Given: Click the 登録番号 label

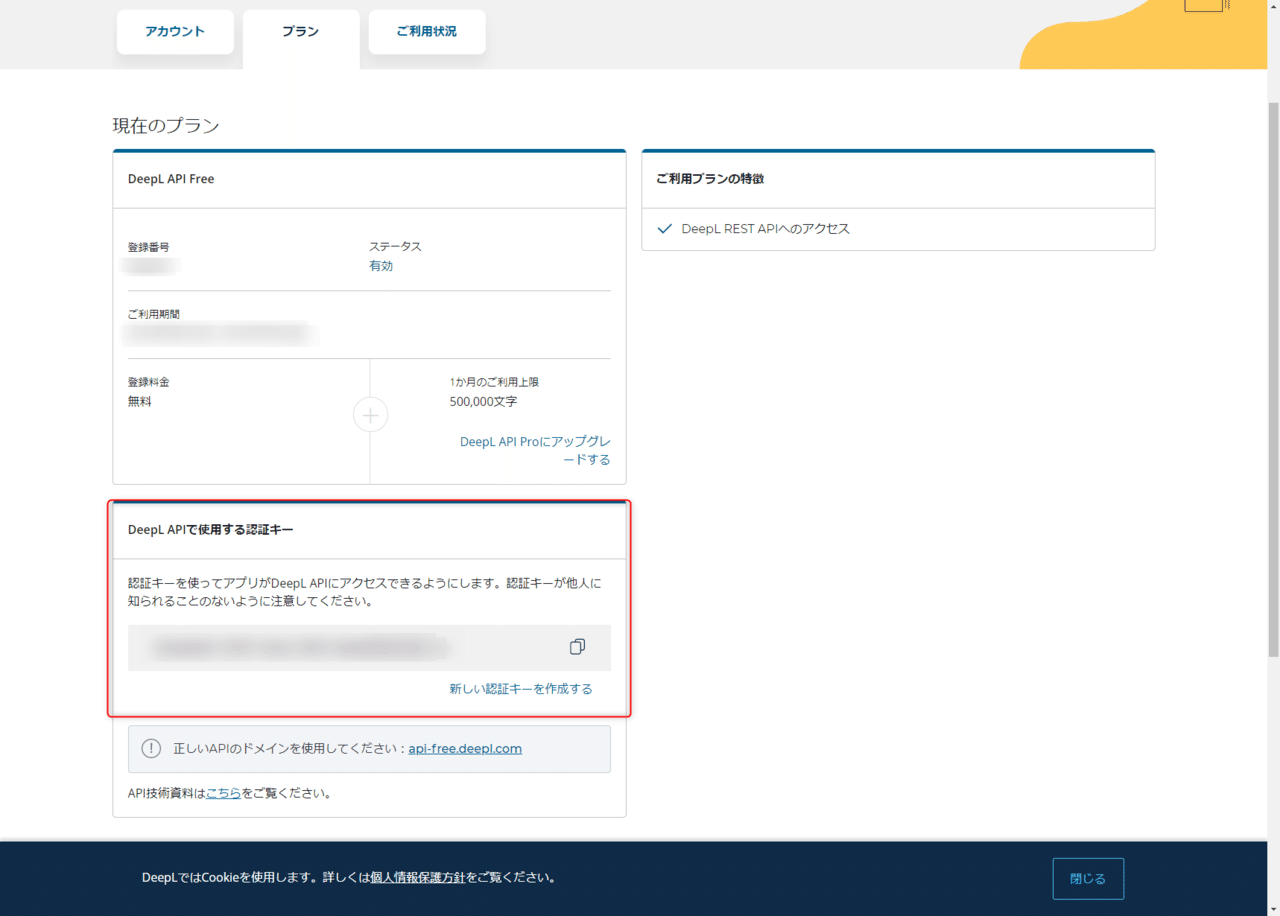Looking at the screenshot, I should click(x=148, y=246).
